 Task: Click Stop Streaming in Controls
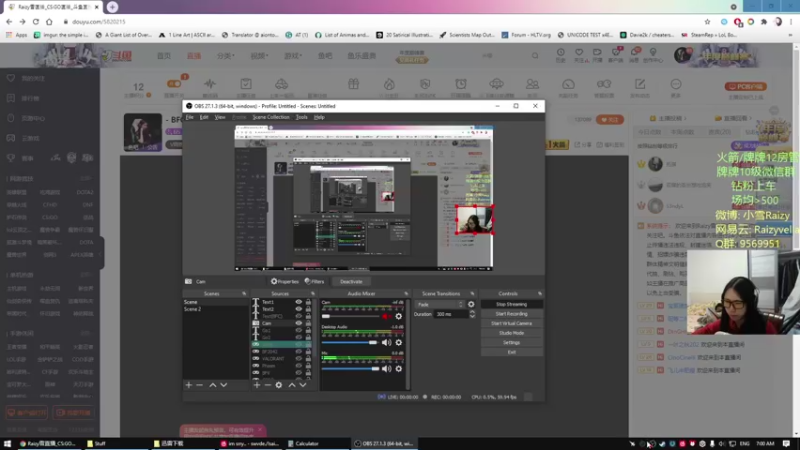click(511, 304)
